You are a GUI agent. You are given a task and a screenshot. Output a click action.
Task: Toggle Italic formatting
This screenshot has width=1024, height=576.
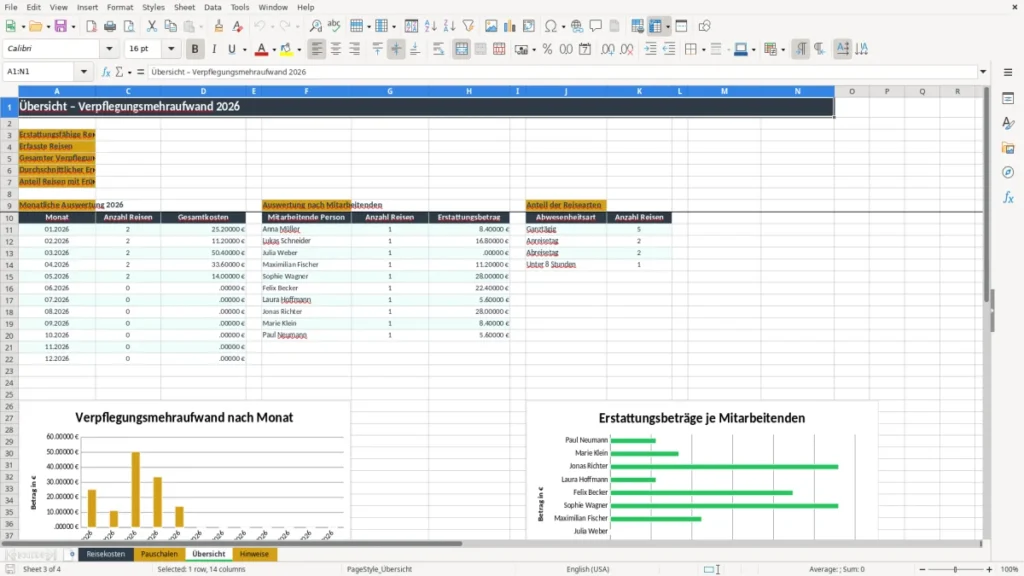point(214,49)
